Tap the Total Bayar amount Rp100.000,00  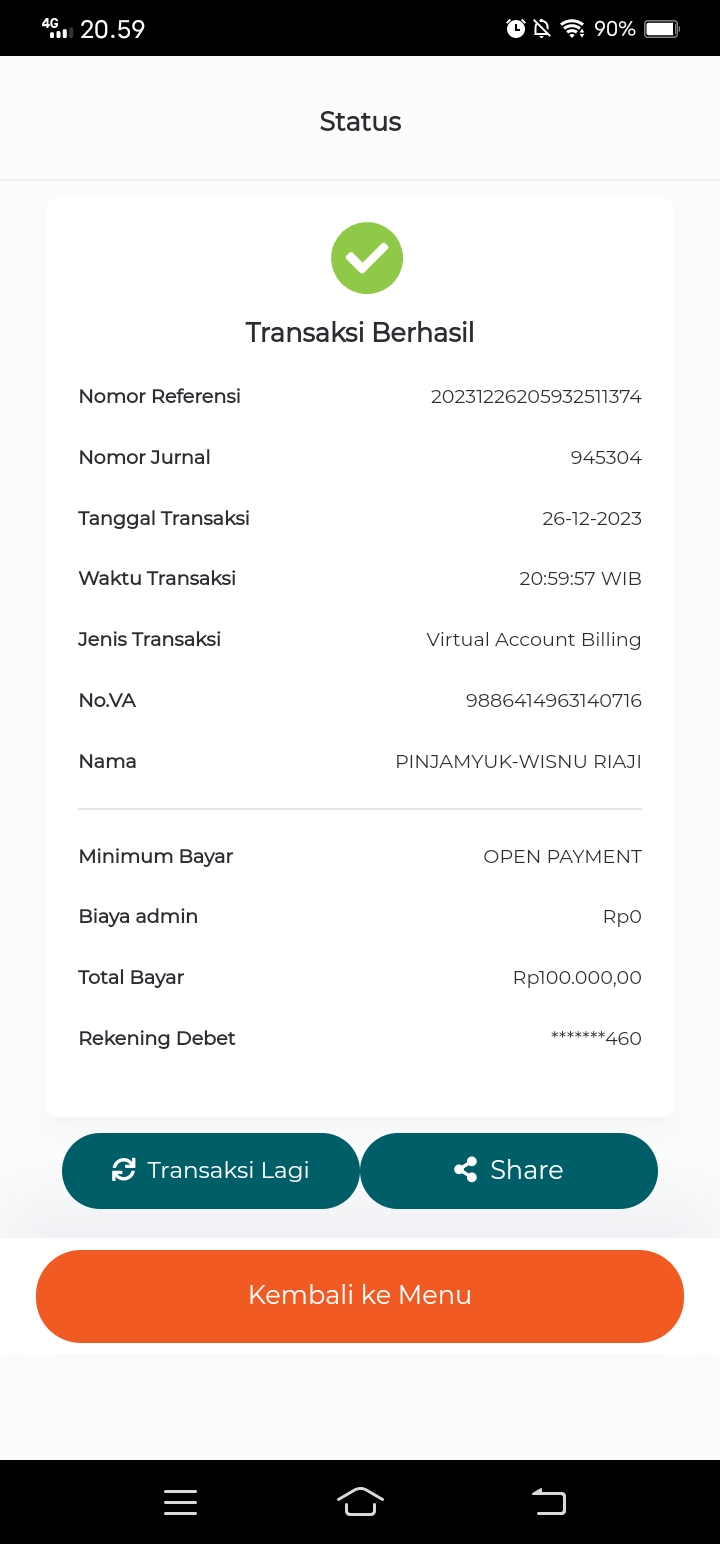click(x=577, y=978)
